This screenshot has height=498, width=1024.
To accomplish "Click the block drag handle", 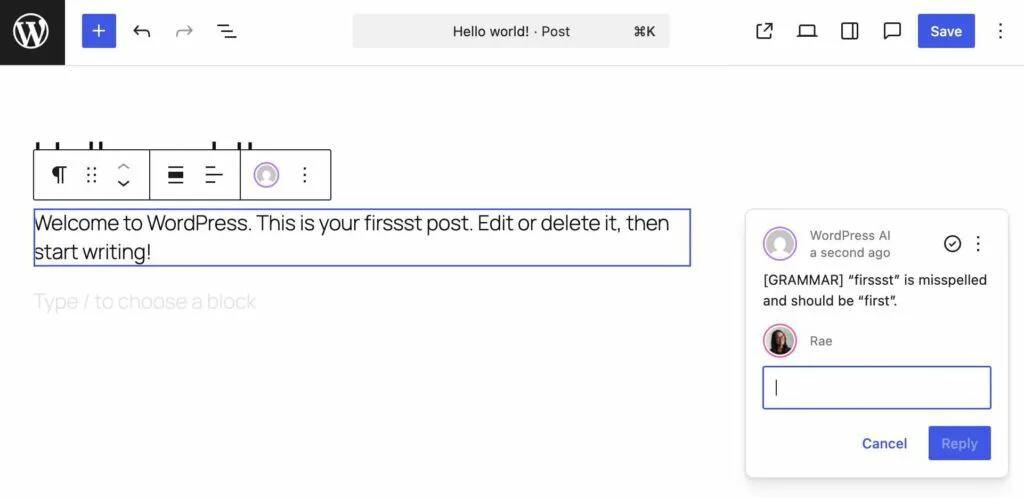I will coord(91,175).
